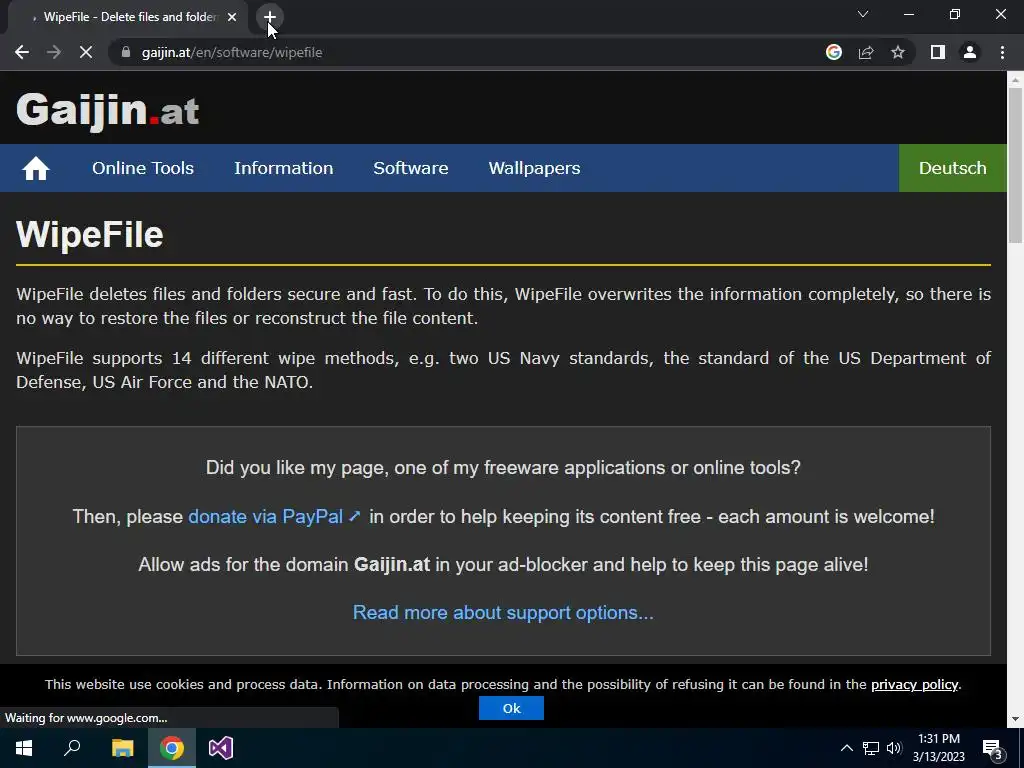Image resolution: width=1024 pixels, height=768 pixels.
Task: Go back to previous page
Action: click(x=22, y=52)
